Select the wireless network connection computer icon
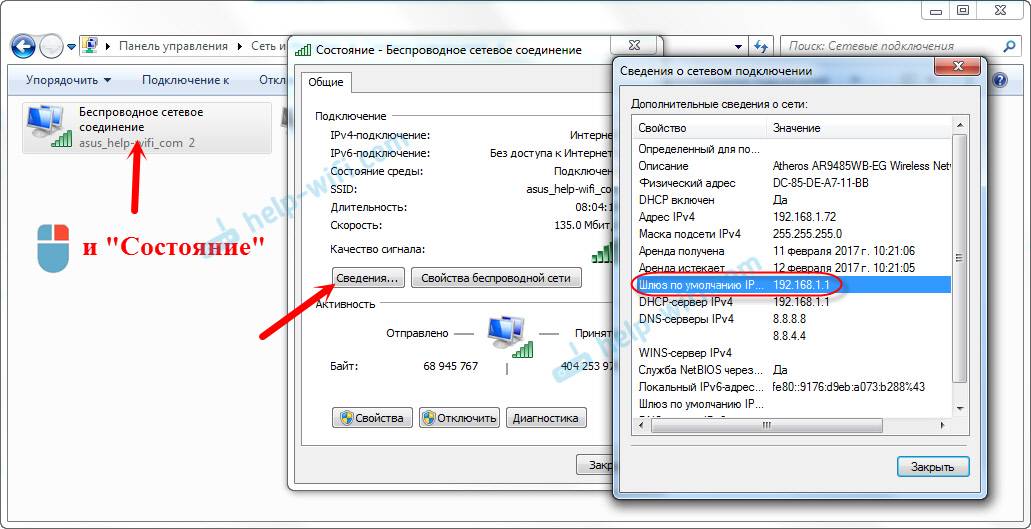The width and height of the screenshot is (1031, 529). (46, 126)
